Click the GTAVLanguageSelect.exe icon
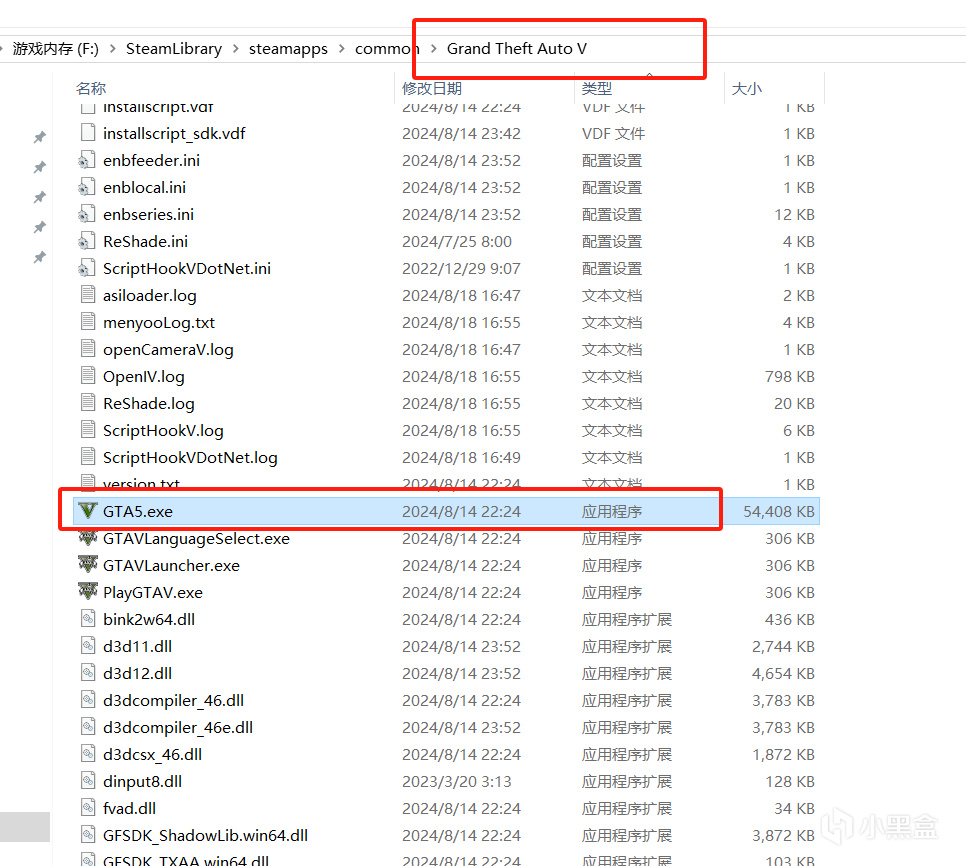 [88, 538]
